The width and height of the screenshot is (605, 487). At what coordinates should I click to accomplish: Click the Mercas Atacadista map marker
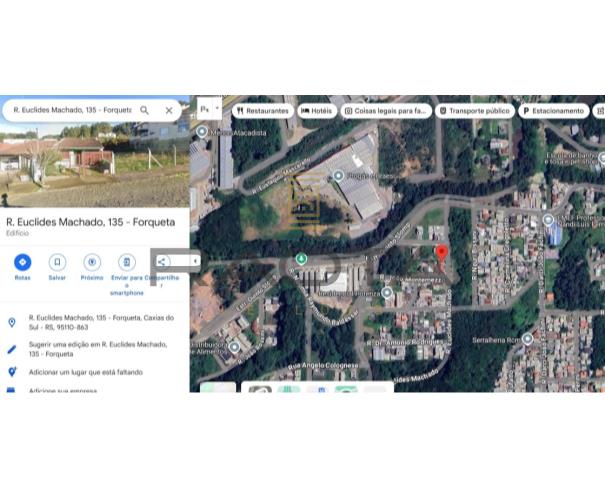point(201,132)
